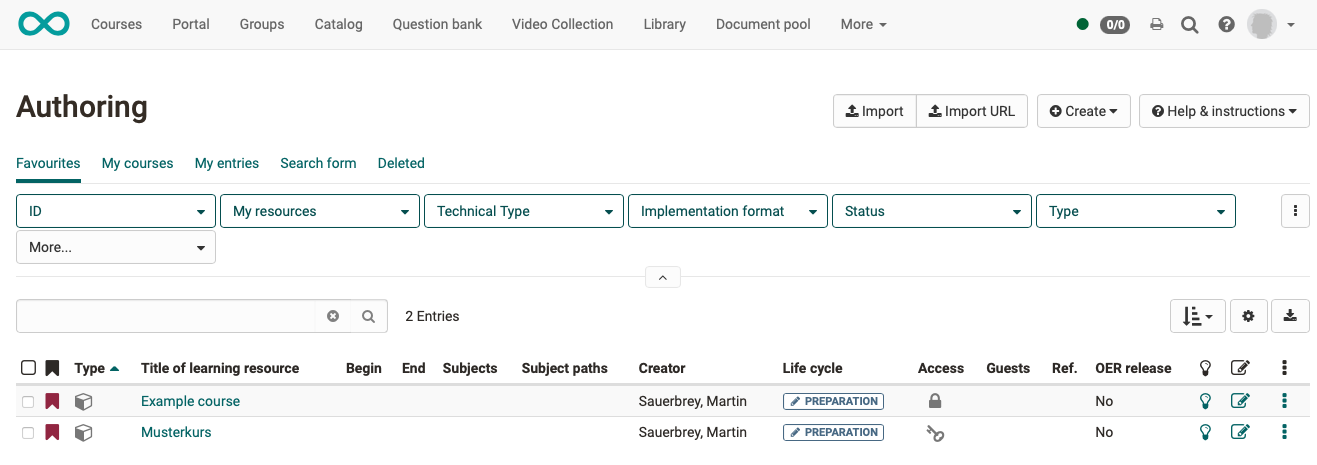Toggle the select-all checkbox in header
Viewport: 1317px width, 465px height.
(x=28, y=368)
